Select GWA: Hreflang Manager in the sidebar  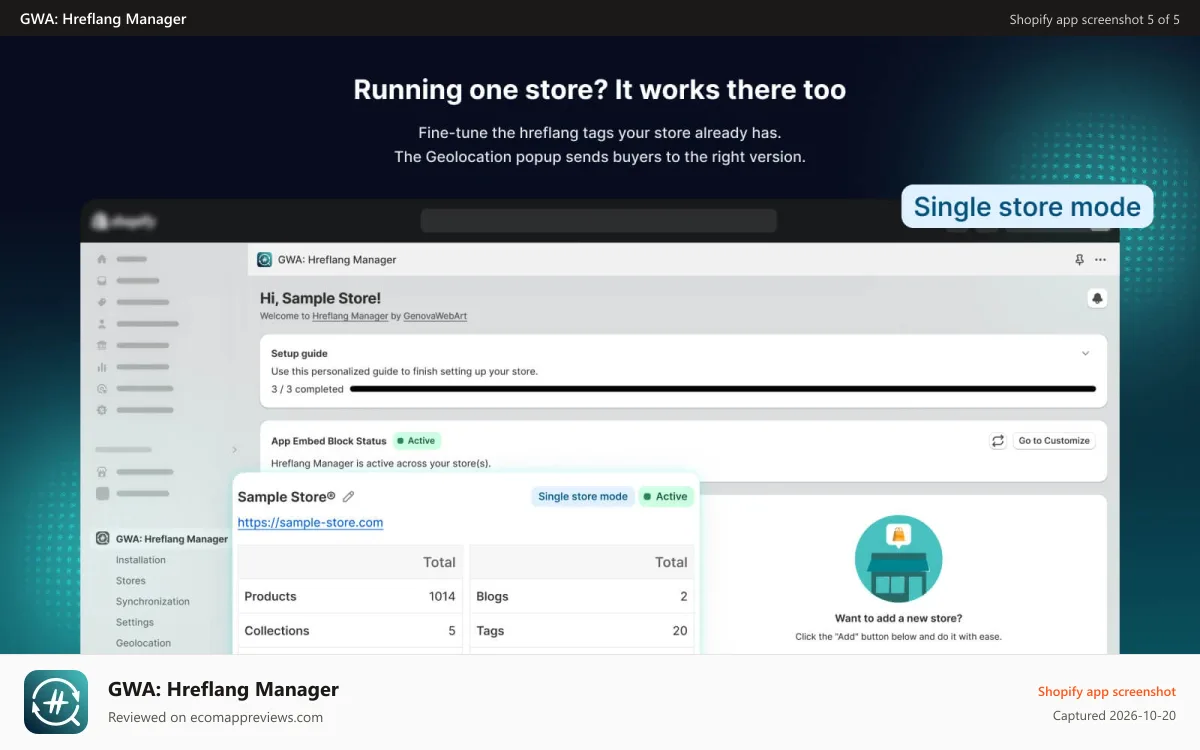click(172, 539)
